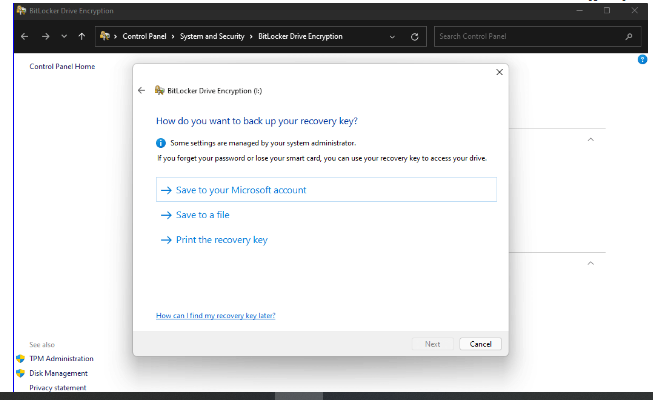This screenshot has width=653, height=400.
Task: Click the search magnifier icon
Action: pos(629,37)
